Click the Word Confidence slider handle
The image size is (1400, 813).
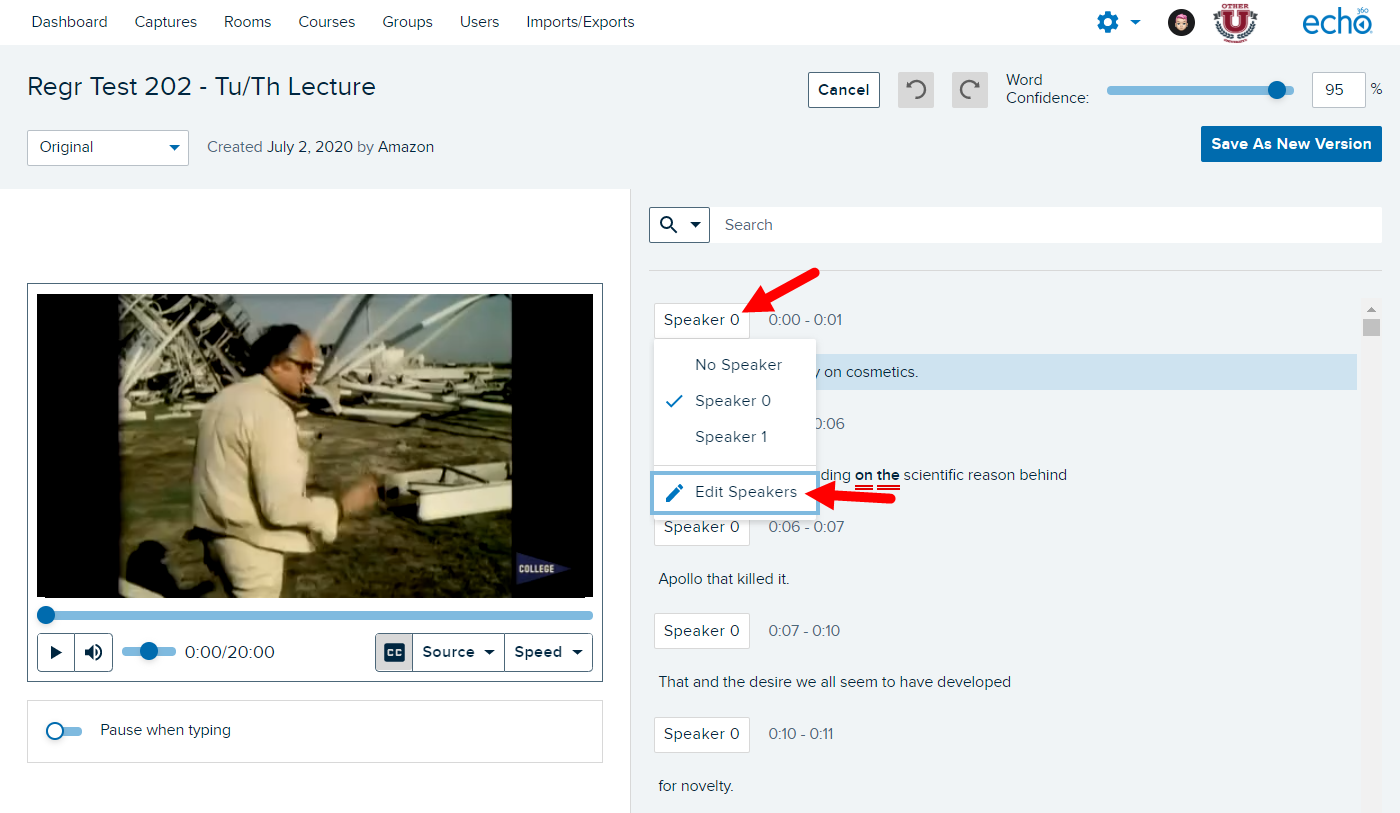tap(1276, 90)
